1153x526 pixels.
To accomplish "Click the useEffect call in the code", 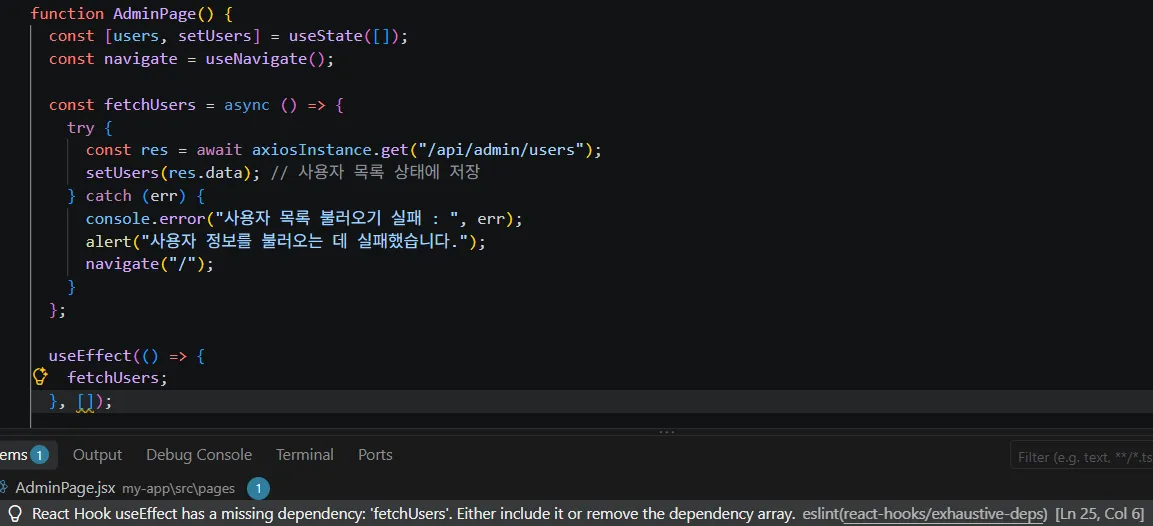I will click(x=90, y=355).
